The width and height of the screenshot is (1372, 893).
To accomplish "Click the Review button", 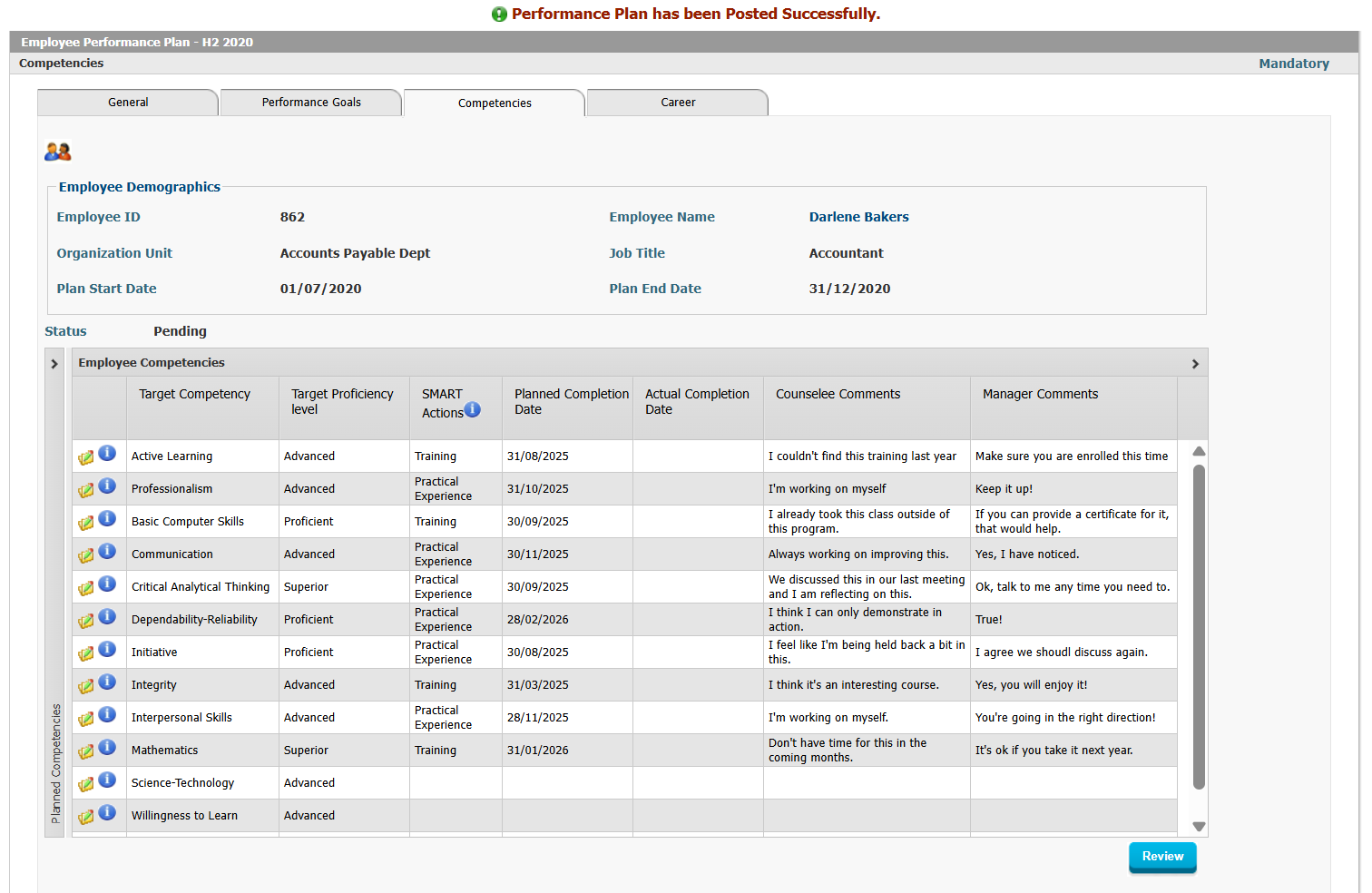I will tap(1162, 857).
